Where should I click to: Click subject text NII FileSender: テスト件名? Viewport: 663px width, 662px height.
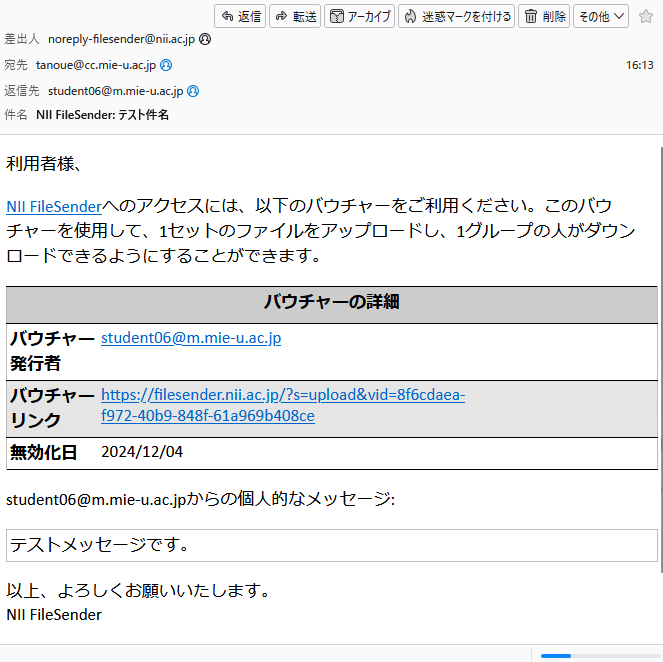click(x=102, y=115)
